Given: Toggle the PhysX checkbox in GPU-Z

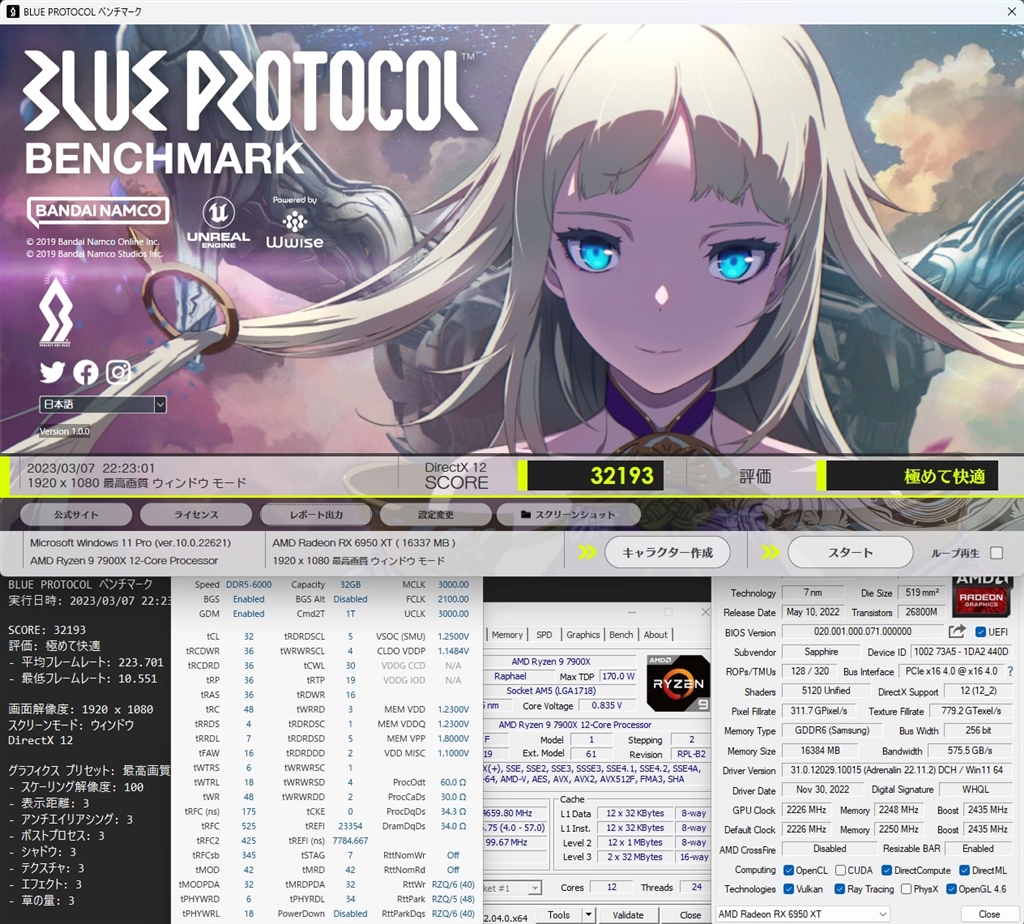Looking at the screenshot, I should [906, 889].
